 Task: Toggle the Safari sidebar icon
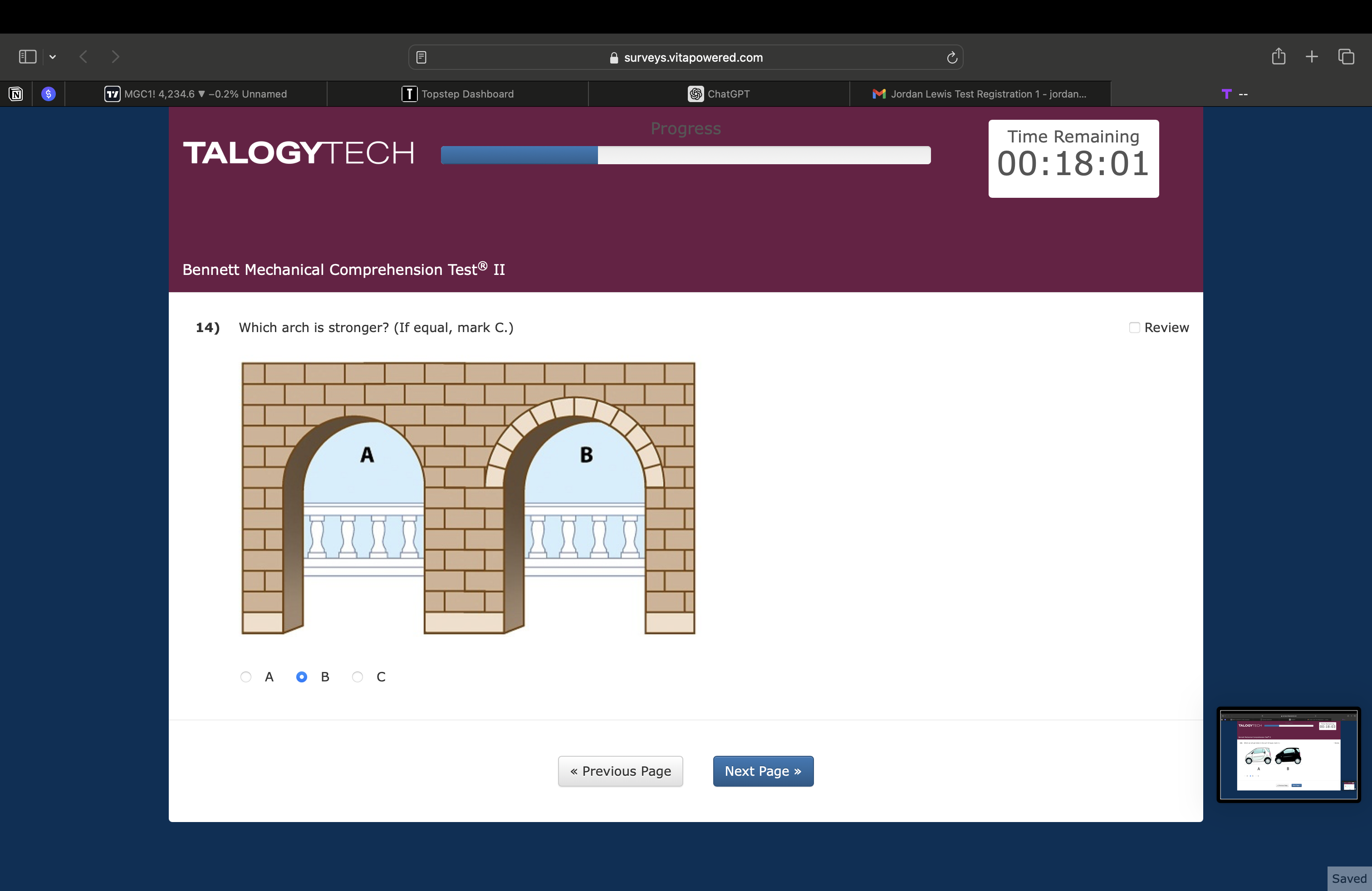[27, 56]
